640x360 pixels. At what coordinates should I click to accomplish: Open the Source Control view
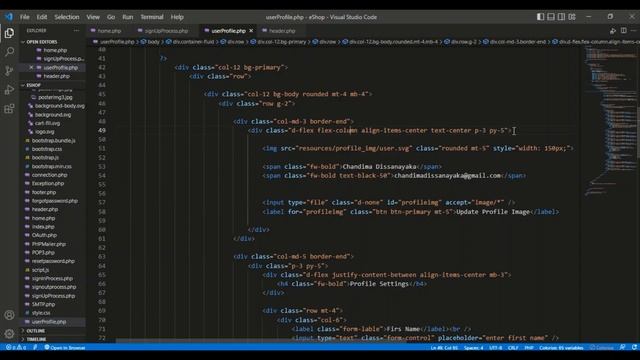9,71
